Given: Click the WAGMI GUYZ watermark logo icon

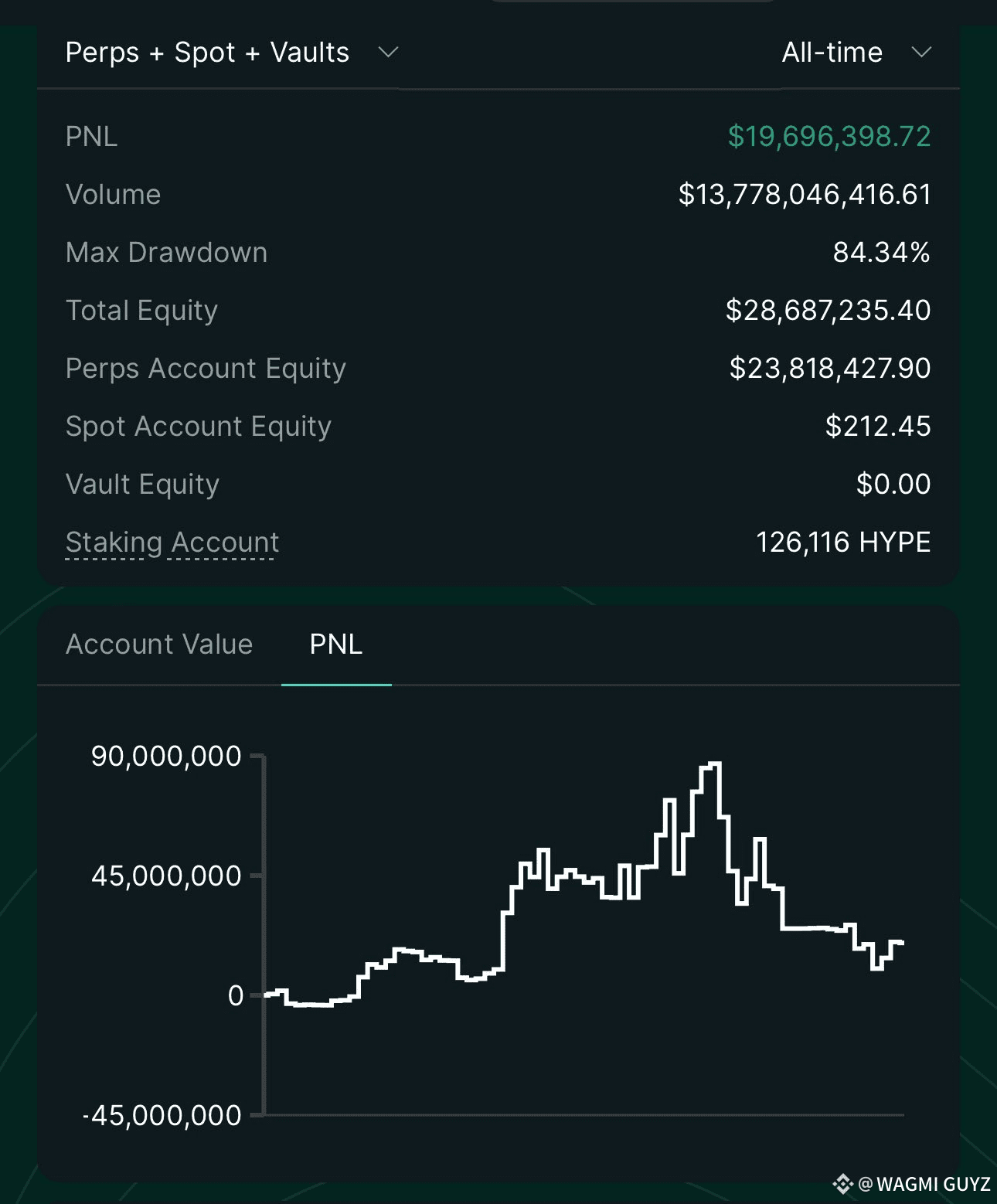Looking at the screenshot, I should (x=842, y=1183).
